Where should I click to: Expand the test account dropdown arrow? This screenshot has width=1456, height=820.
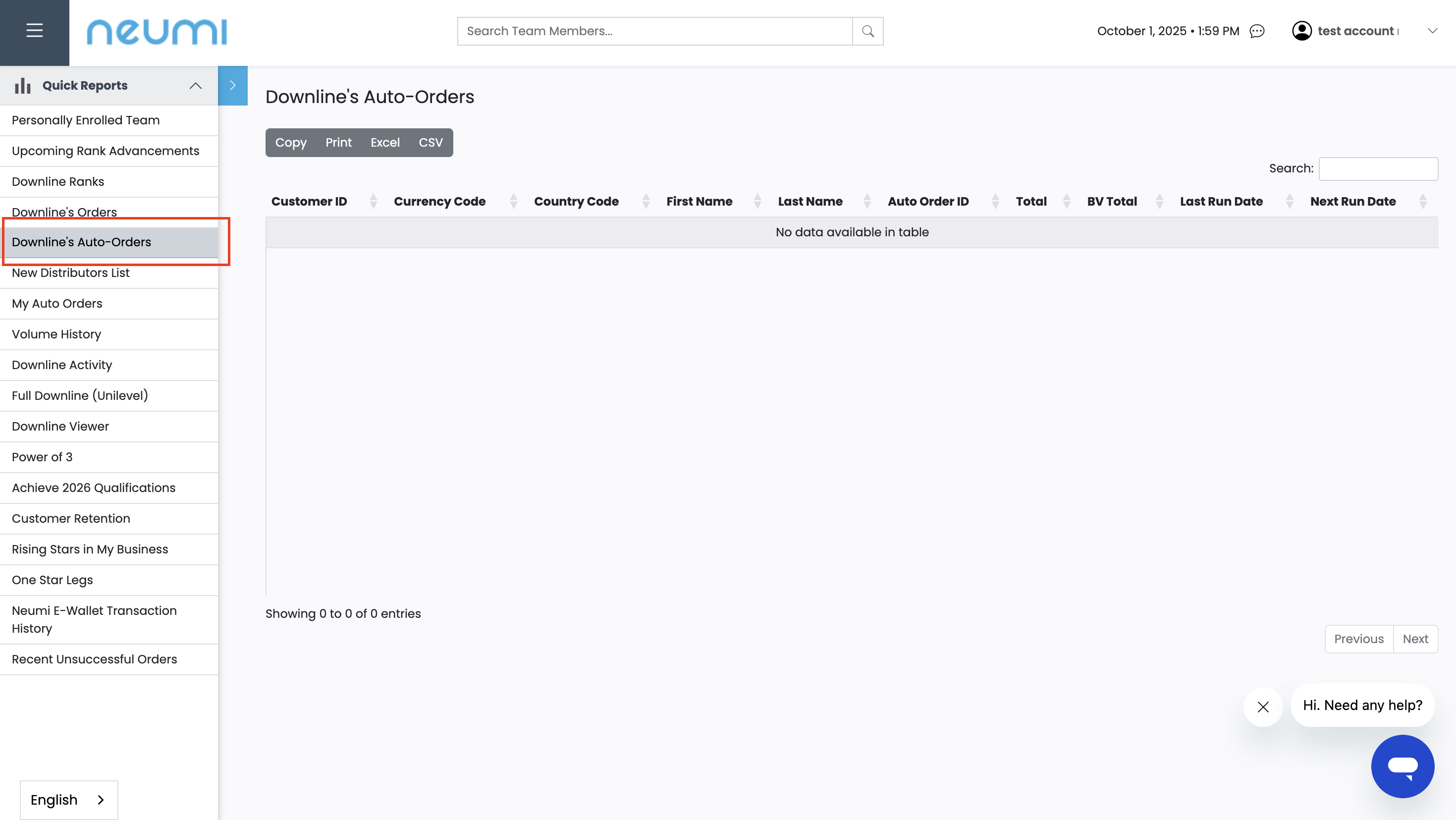tap(1432, 31)
